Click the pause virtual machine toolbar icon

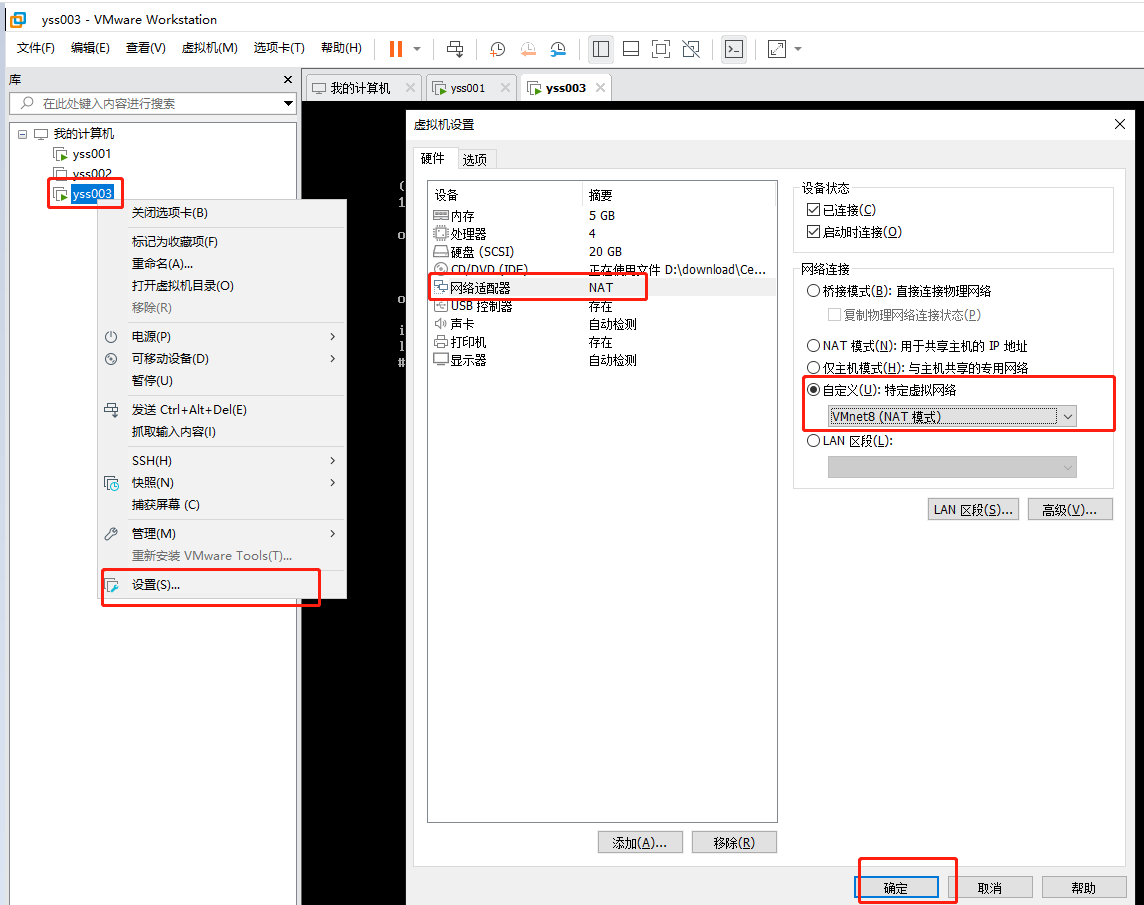click(x=395, y=49)
